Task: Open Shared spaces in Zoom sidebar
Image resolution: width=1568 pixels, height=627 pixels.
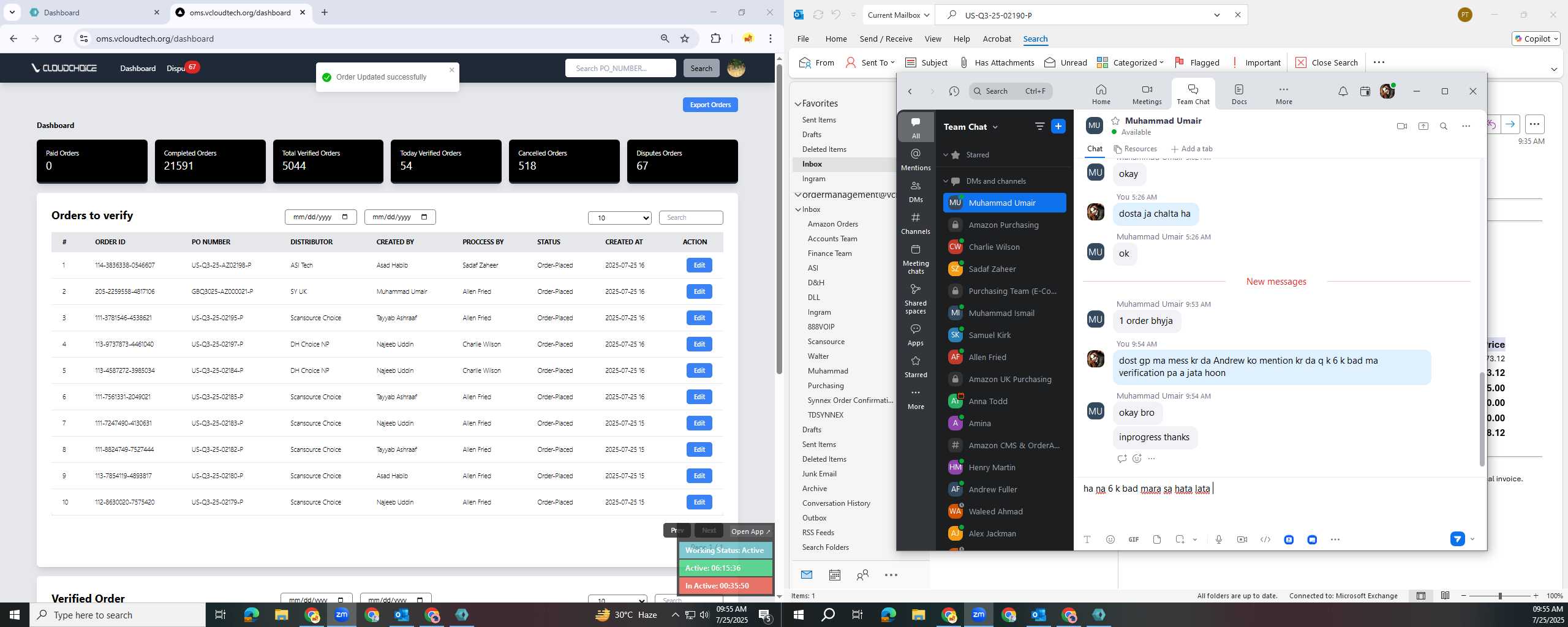Action: click(916, 299)
